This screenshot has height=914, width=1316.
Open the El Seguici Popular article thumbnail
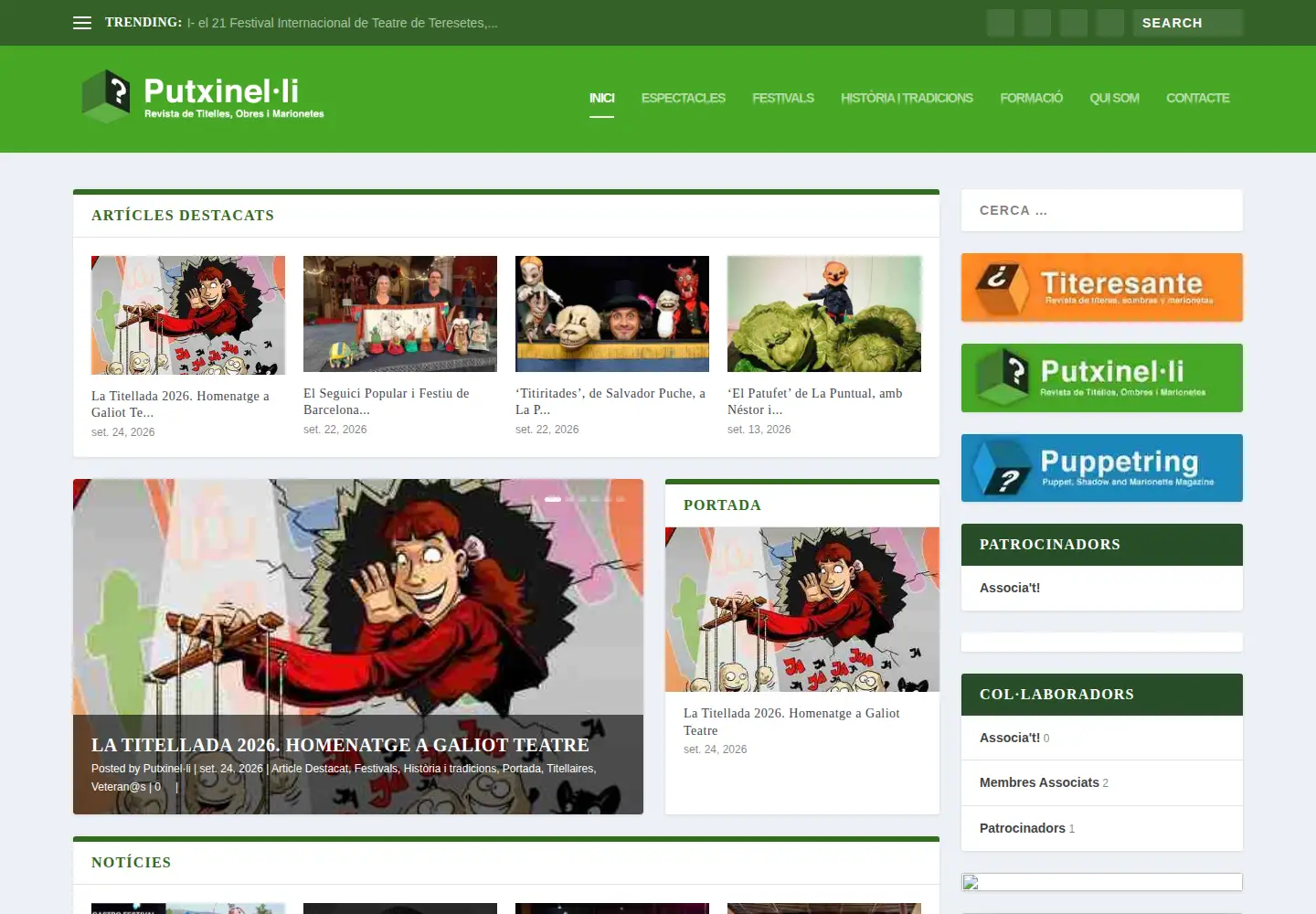point(400,314)
